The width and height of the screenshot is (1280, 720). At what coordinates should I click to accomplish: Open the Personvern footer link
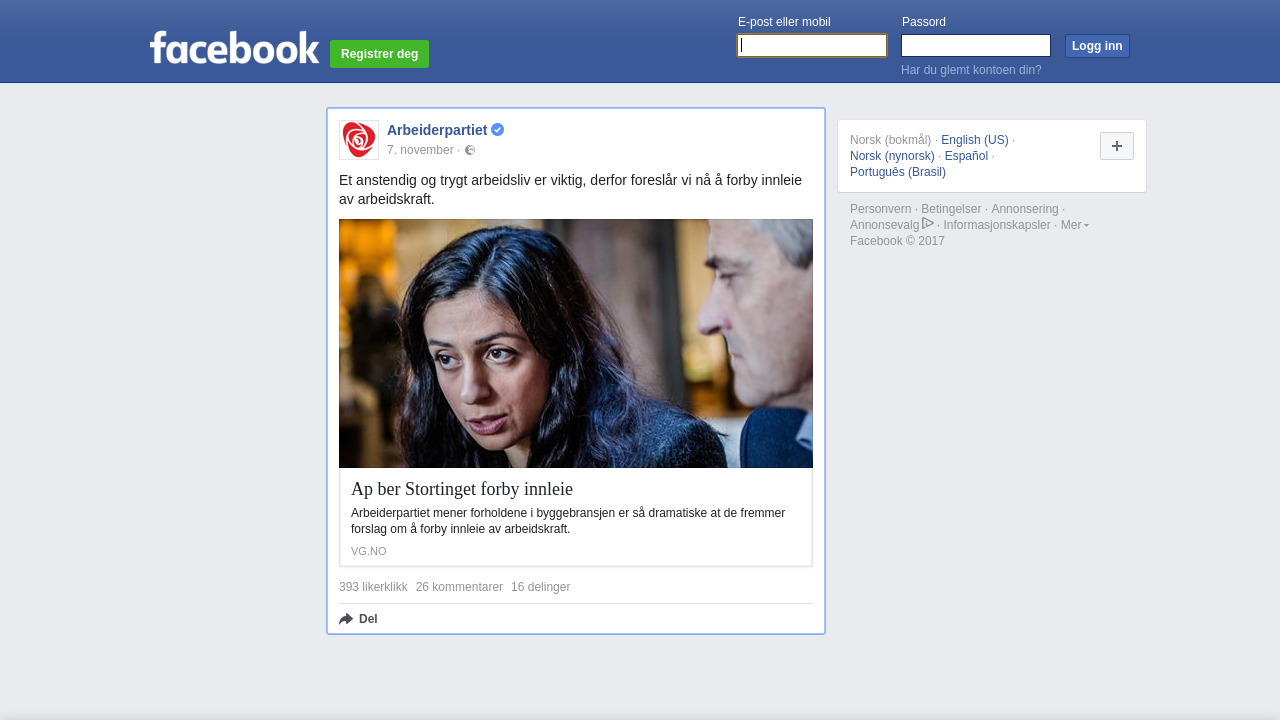(x=881, y=209)
